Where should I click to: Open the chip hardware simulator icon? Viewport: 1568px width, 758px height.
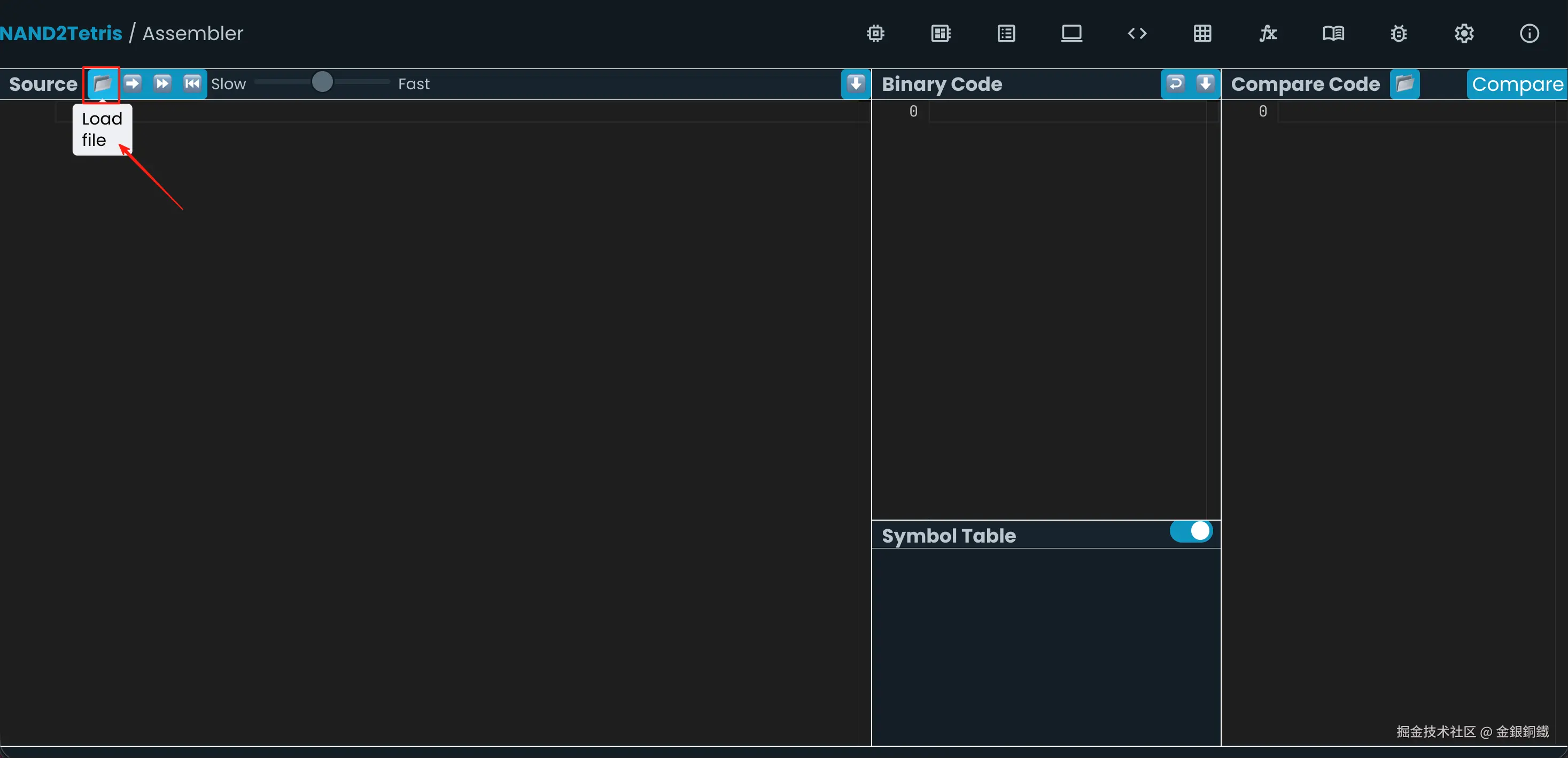point(875,34)
